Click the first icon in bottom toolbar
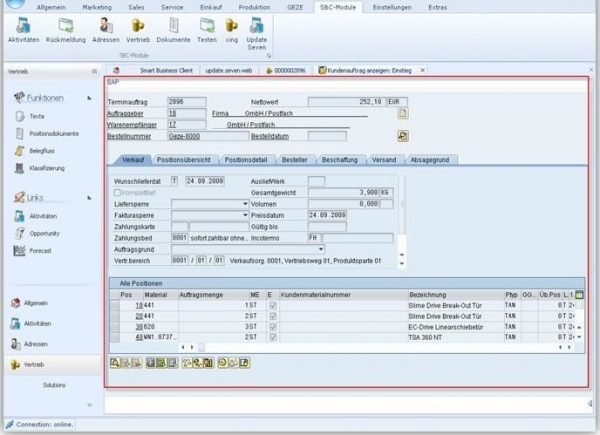This screenshot has height=435, width=600. pyautogui.click(x=115, y=363)
